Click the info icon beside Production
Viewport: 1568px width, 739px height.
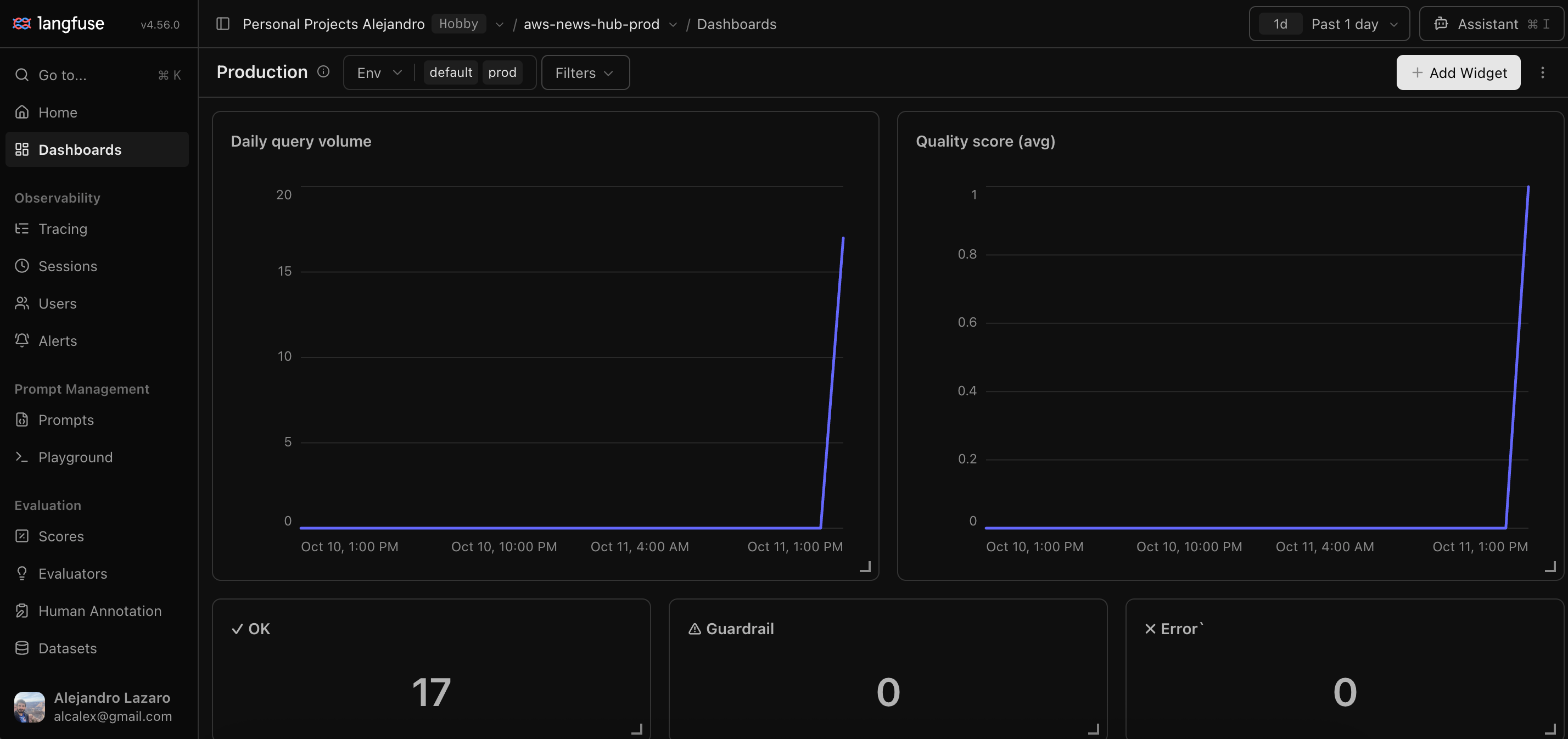[x=323, y=72]
